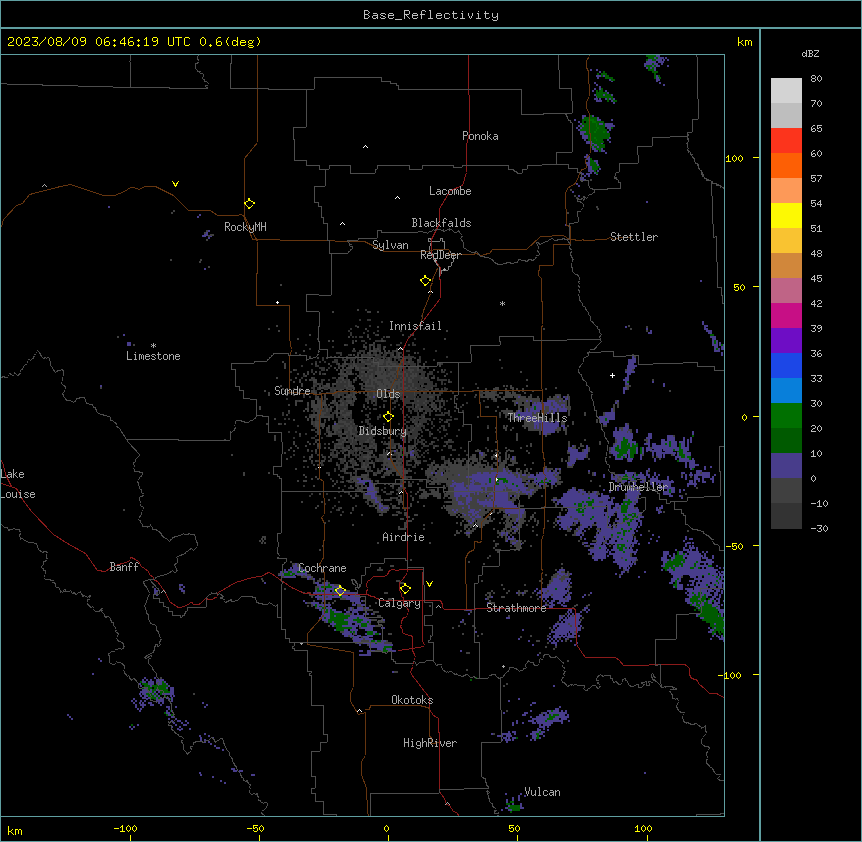
Task: Click the yellow marker south of RedDeer
Action: 426,281
